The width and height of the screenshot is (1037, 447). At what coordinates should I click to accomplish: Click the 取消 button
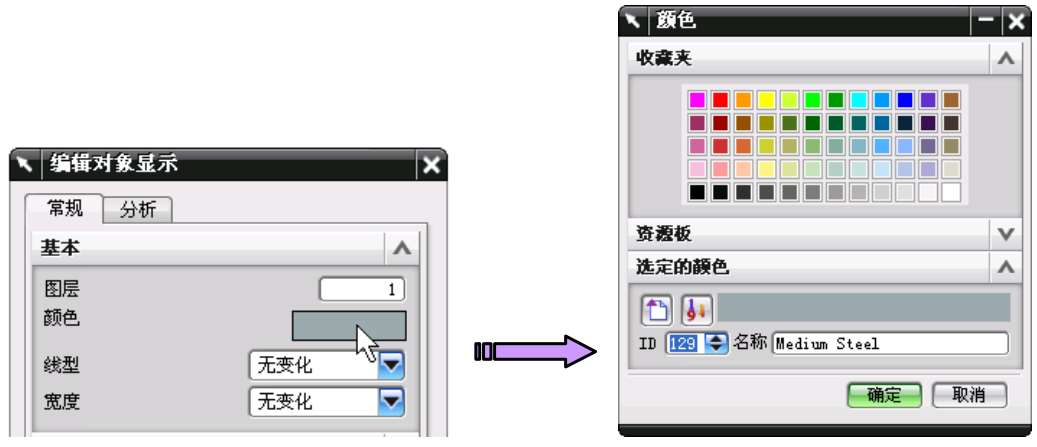[969, 395]
